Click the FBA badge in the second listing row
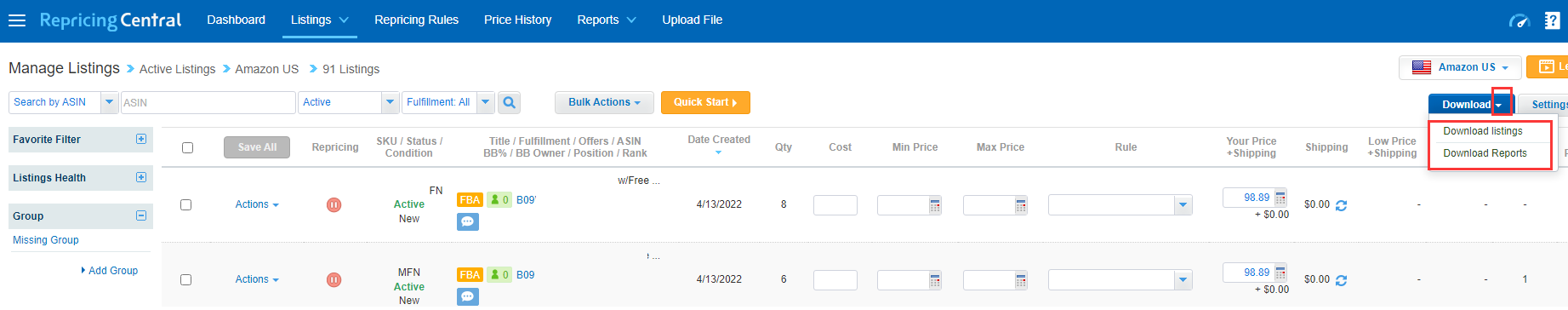 click(470, 275)
